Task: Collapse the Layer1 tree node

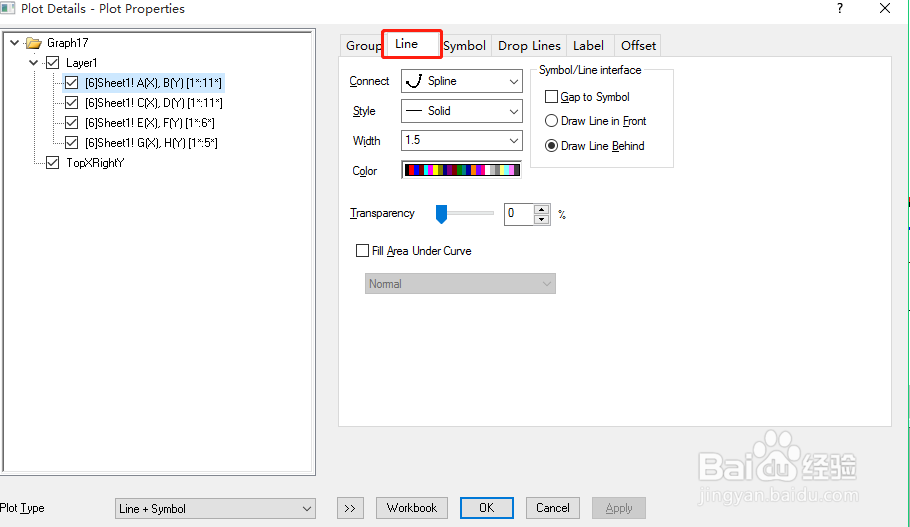Action: click(34, 63)
